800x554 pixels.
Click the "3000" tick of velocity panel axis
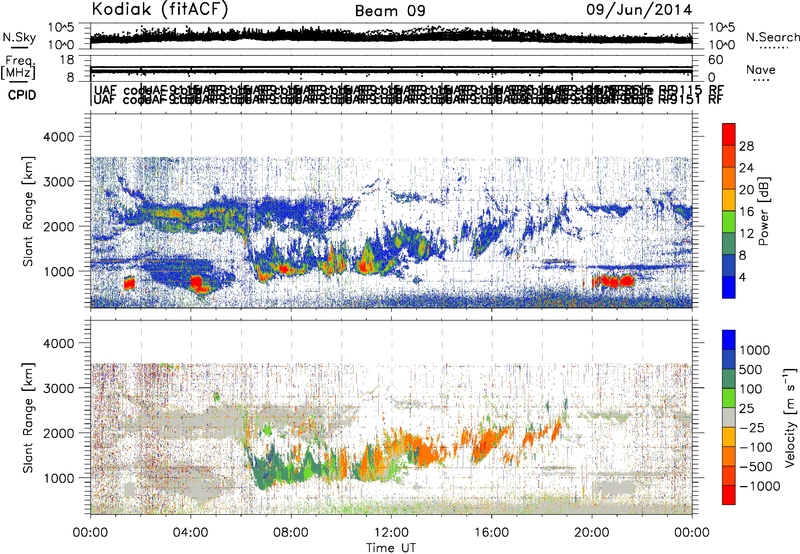click(59, 388)
